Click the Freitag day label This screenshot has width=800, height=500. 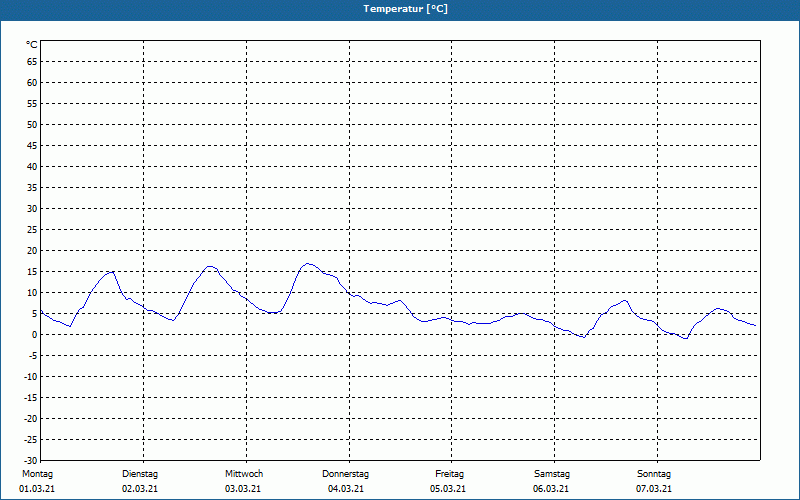tap(449, 474)
